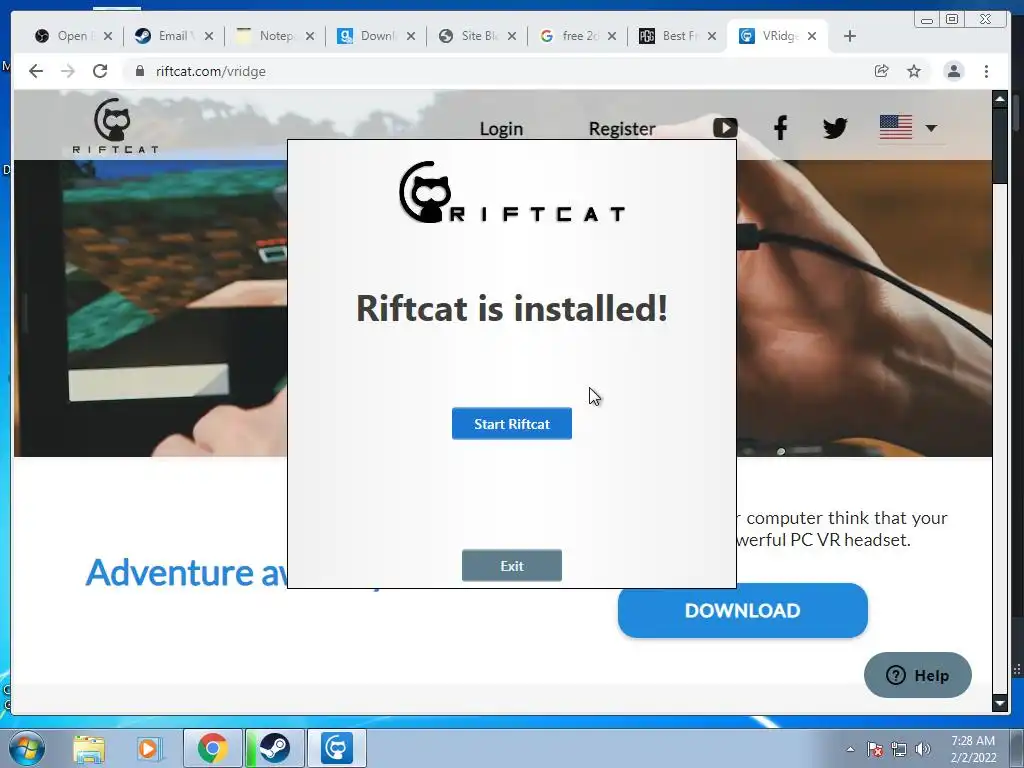
Task: Close the Best Fr tab
Action: tap(712, 36)
